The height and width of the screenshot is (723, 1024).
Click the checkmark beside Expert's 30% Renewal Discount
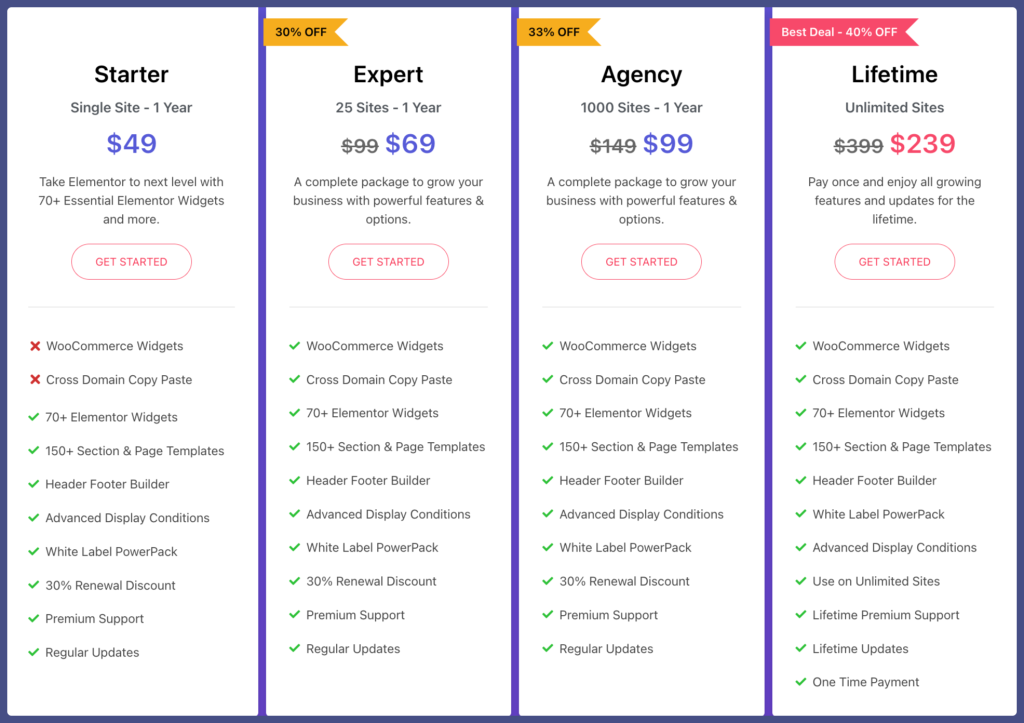click(x=295, y=581)
